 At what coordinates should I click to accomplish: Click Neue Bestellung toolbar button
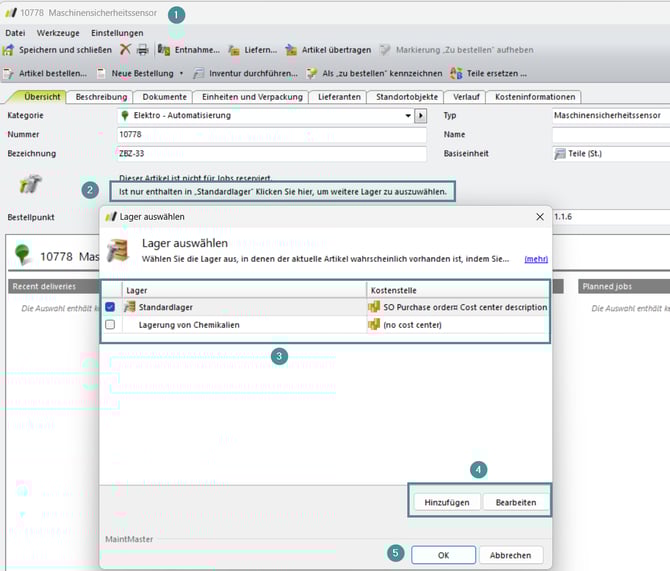pos(136,74)
